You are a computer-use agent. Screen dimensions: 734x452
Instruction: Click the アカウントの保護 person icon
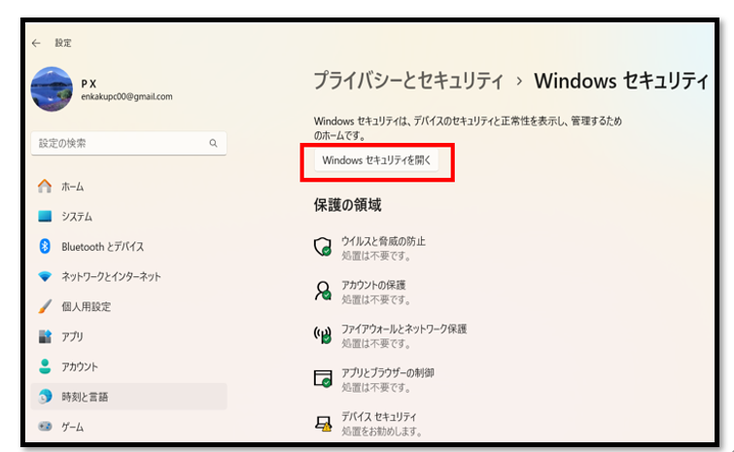click(x=323, y=291)
